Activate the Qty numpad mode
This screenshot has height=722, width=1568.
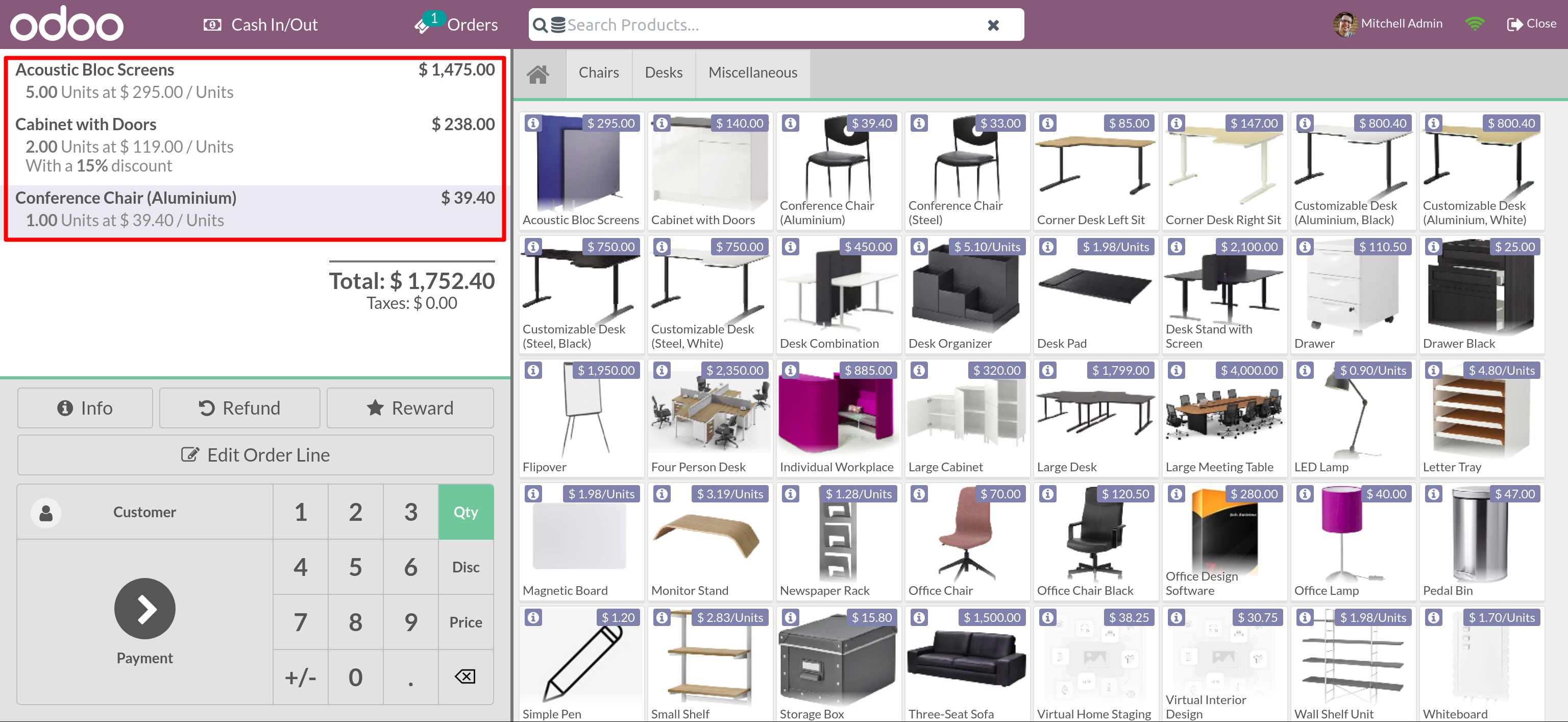(465, 512)
